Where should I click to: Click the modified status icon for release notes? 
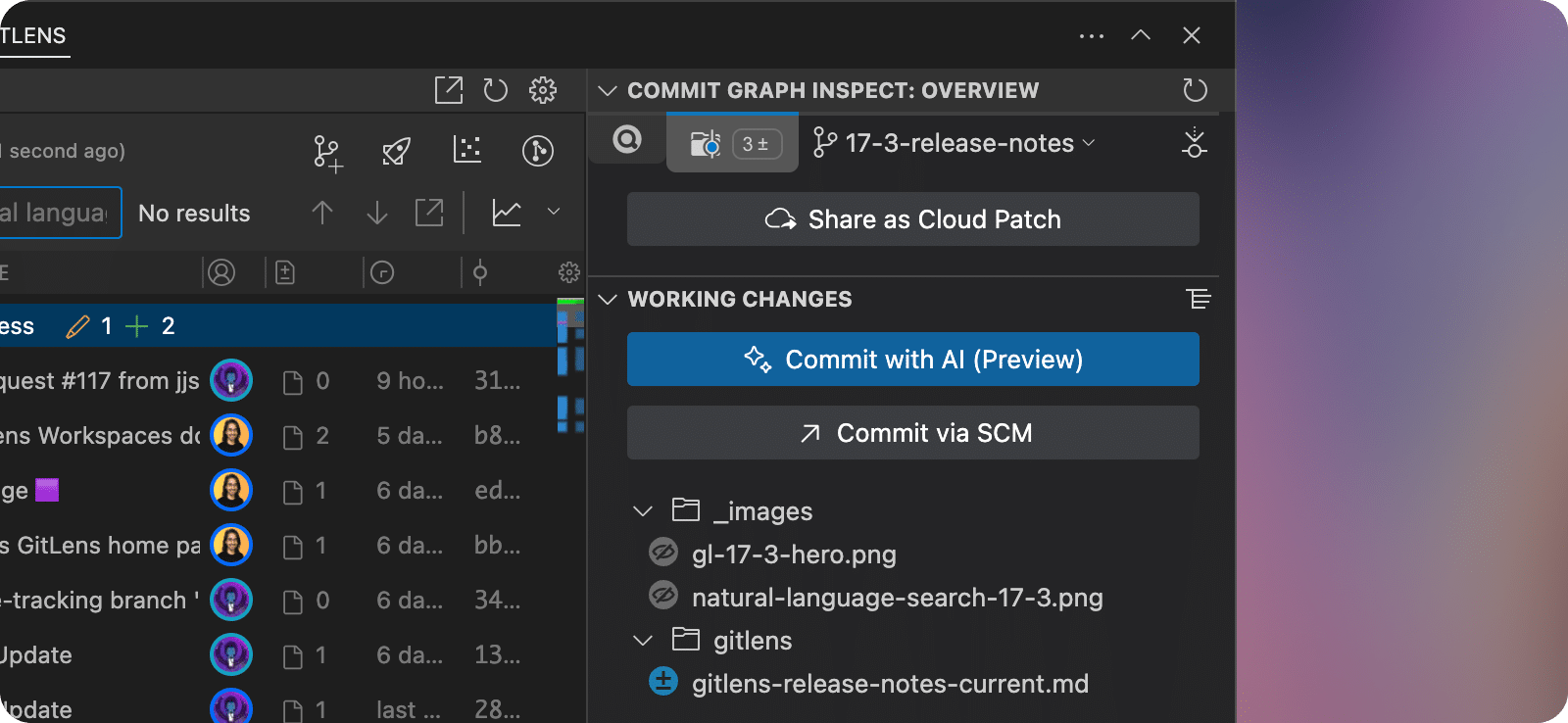[663, 681]
